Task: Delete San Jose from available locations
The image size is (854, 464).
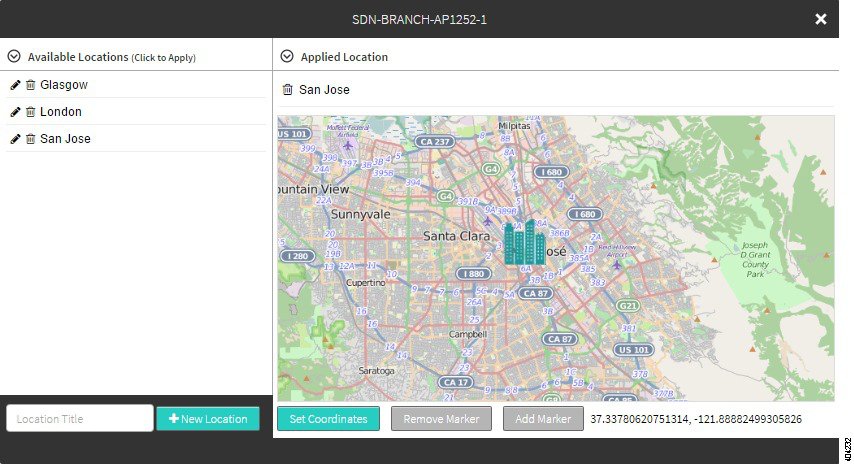Action: [30, 139]
